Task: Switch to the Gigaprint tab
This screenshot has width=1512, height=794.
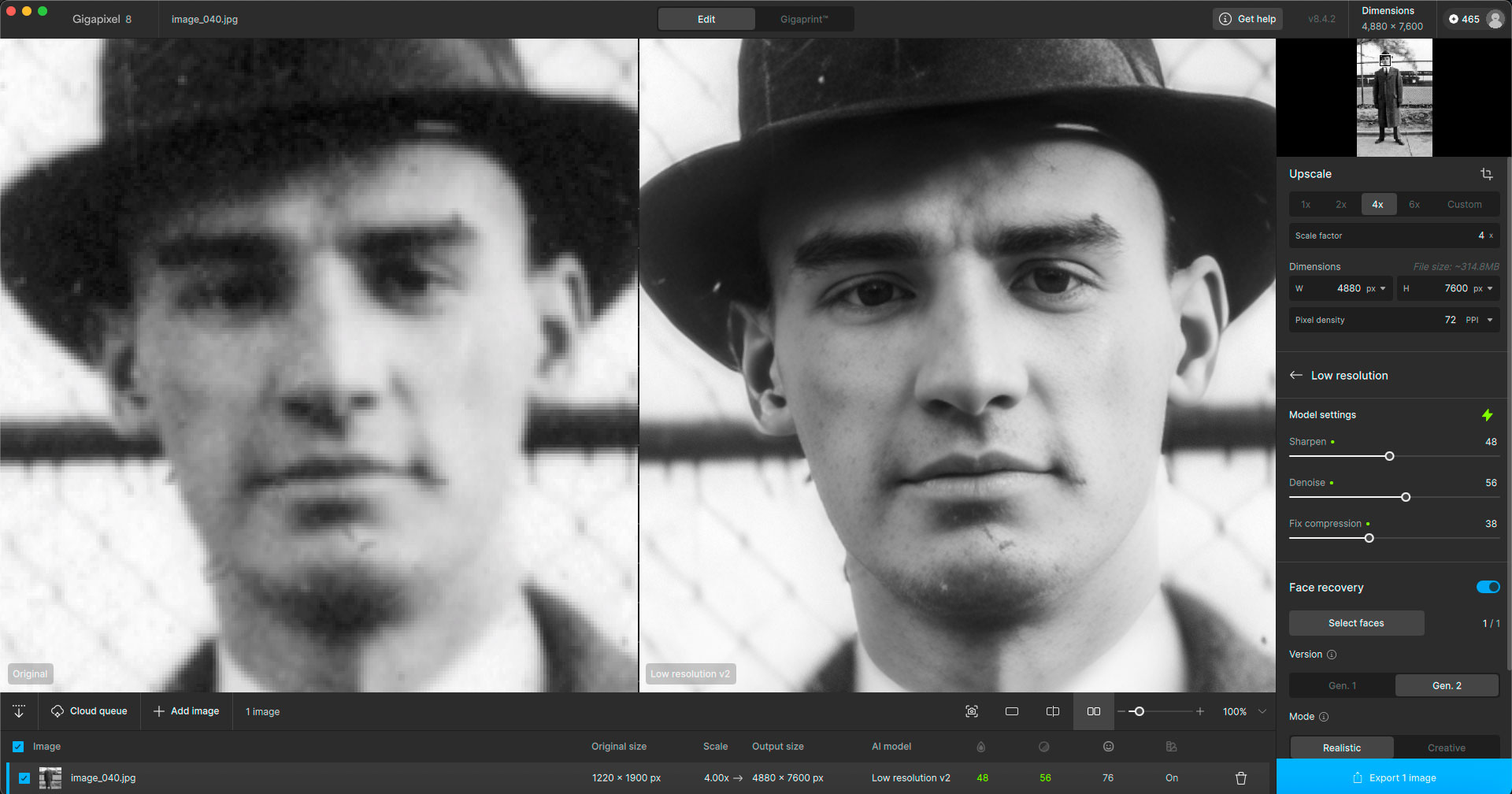Action: pos(803,20)
